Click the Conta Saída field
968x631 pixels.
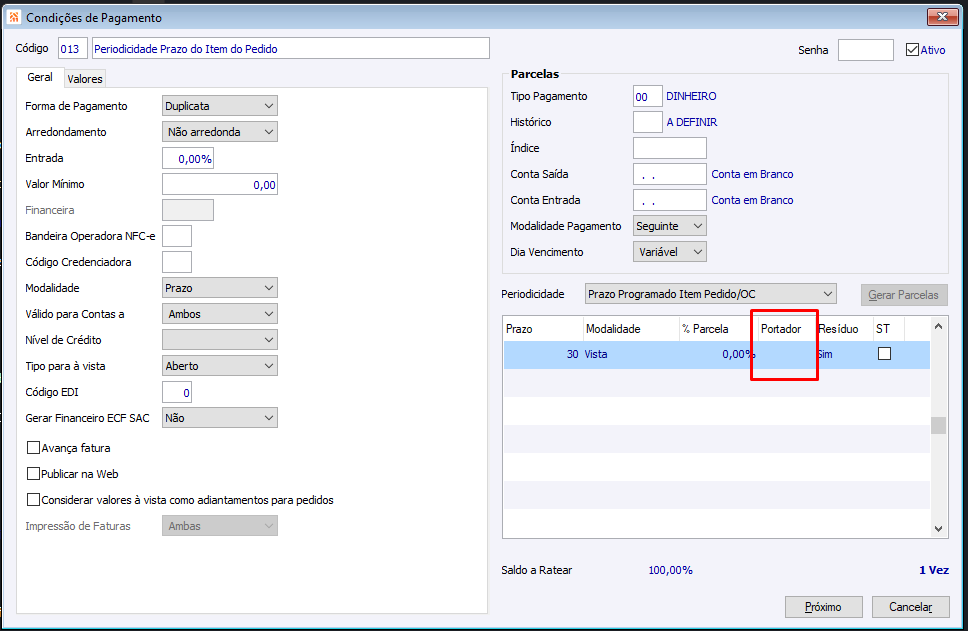pos(669,174)
